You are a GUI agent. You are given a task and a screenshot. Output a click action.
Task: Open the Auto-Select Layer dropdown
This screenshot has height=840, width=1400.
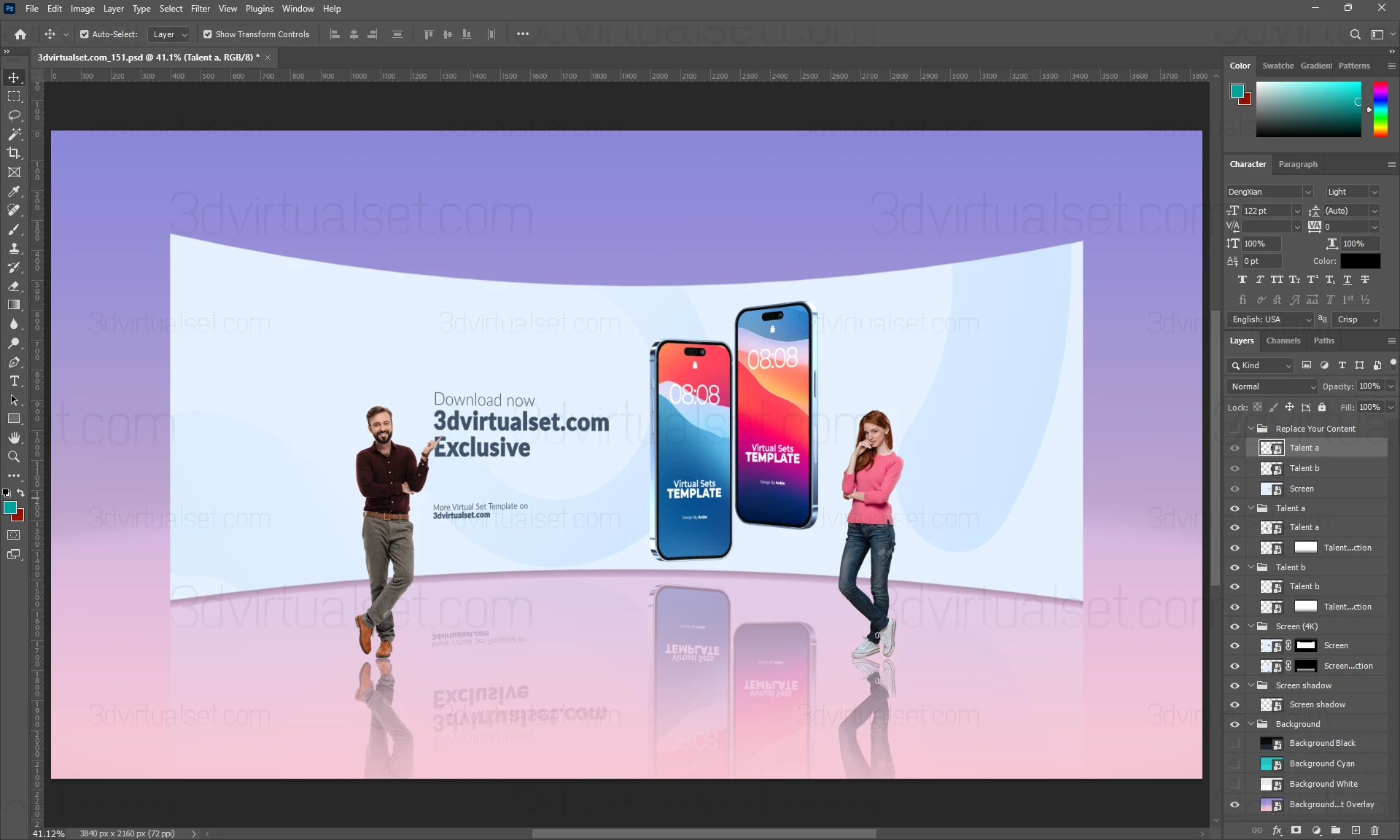click(x=169, y=34)
